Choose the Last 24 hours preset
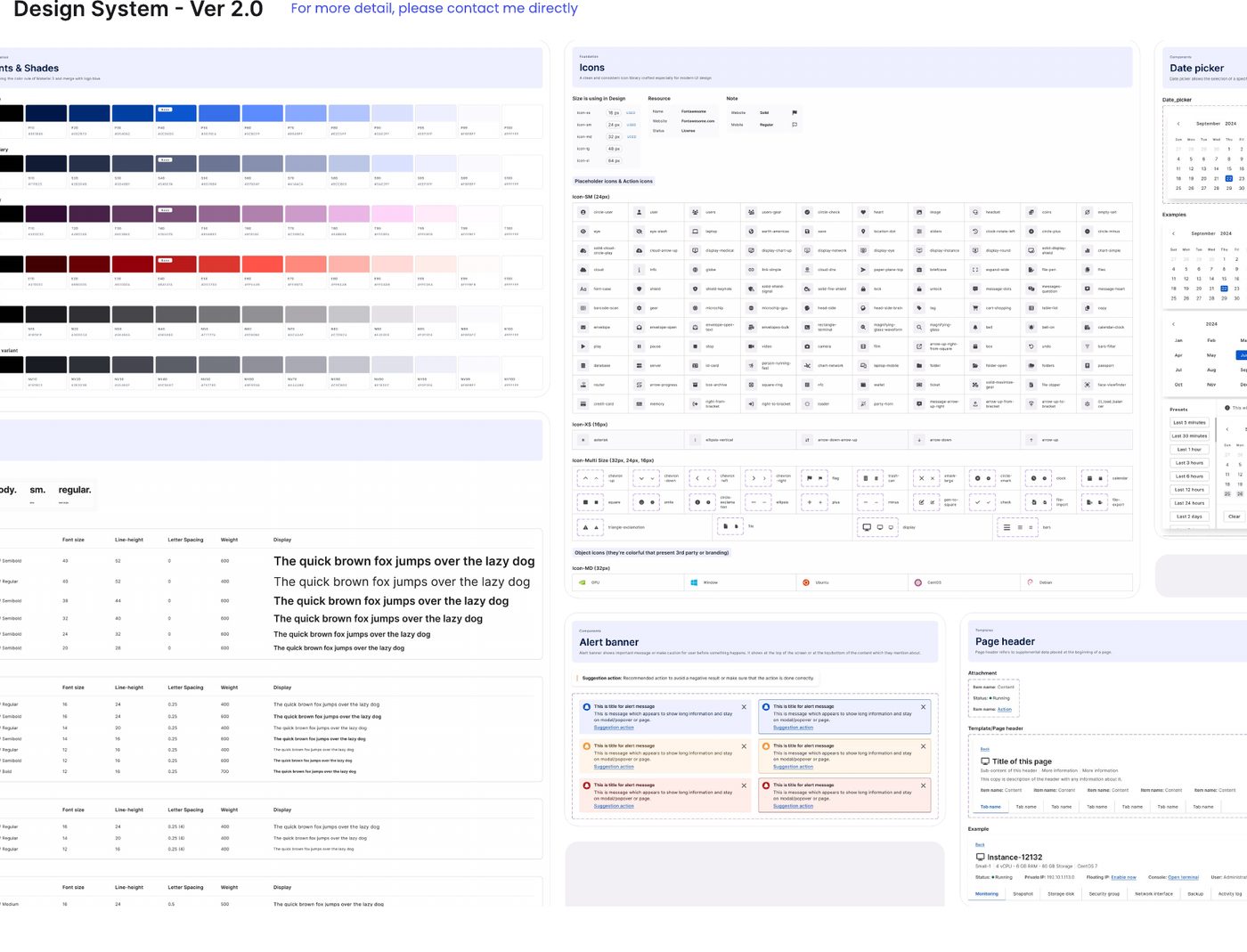 coord(1189,503)
